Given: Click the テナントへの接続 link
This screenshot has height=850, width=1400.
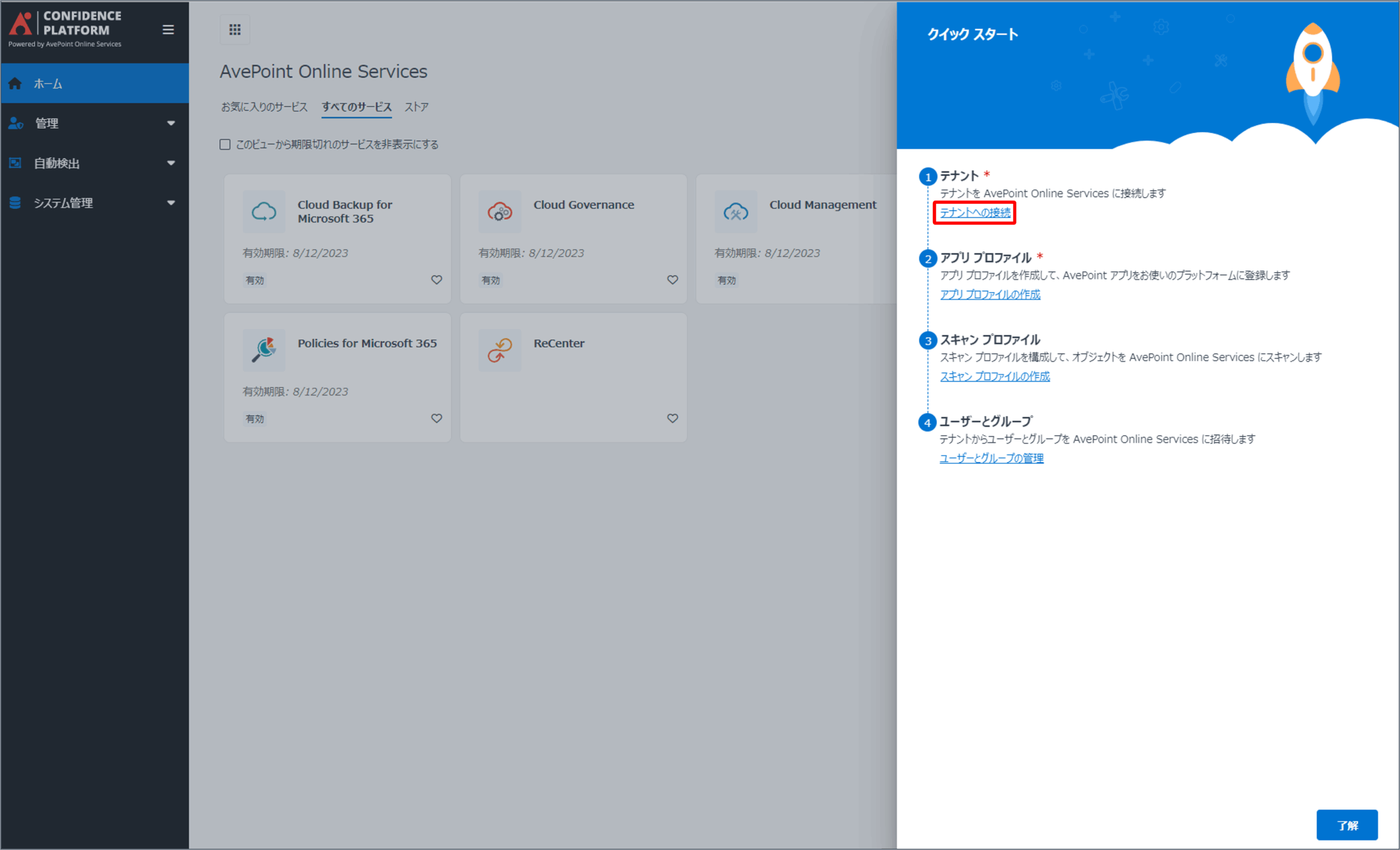Looking at the screenshot, I should pos(975,212).
